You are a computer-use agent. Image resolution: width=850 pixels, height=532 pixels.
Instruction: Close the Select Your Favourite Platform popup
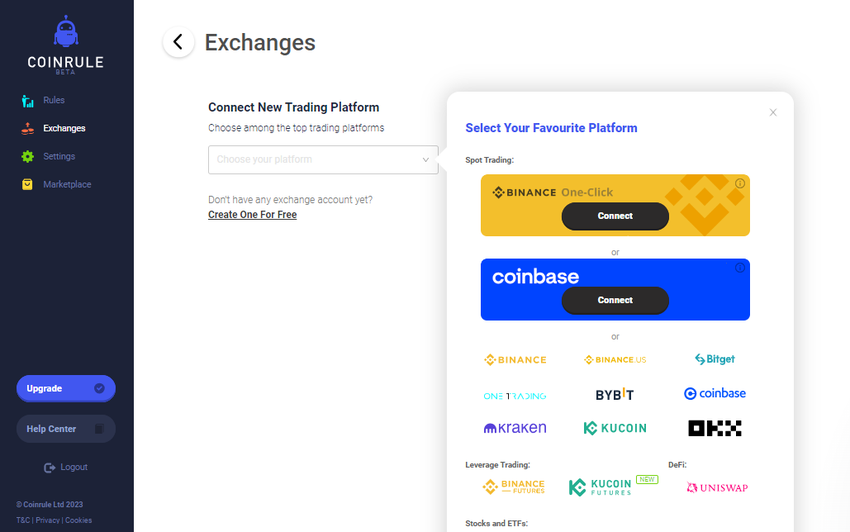point(773,113)
